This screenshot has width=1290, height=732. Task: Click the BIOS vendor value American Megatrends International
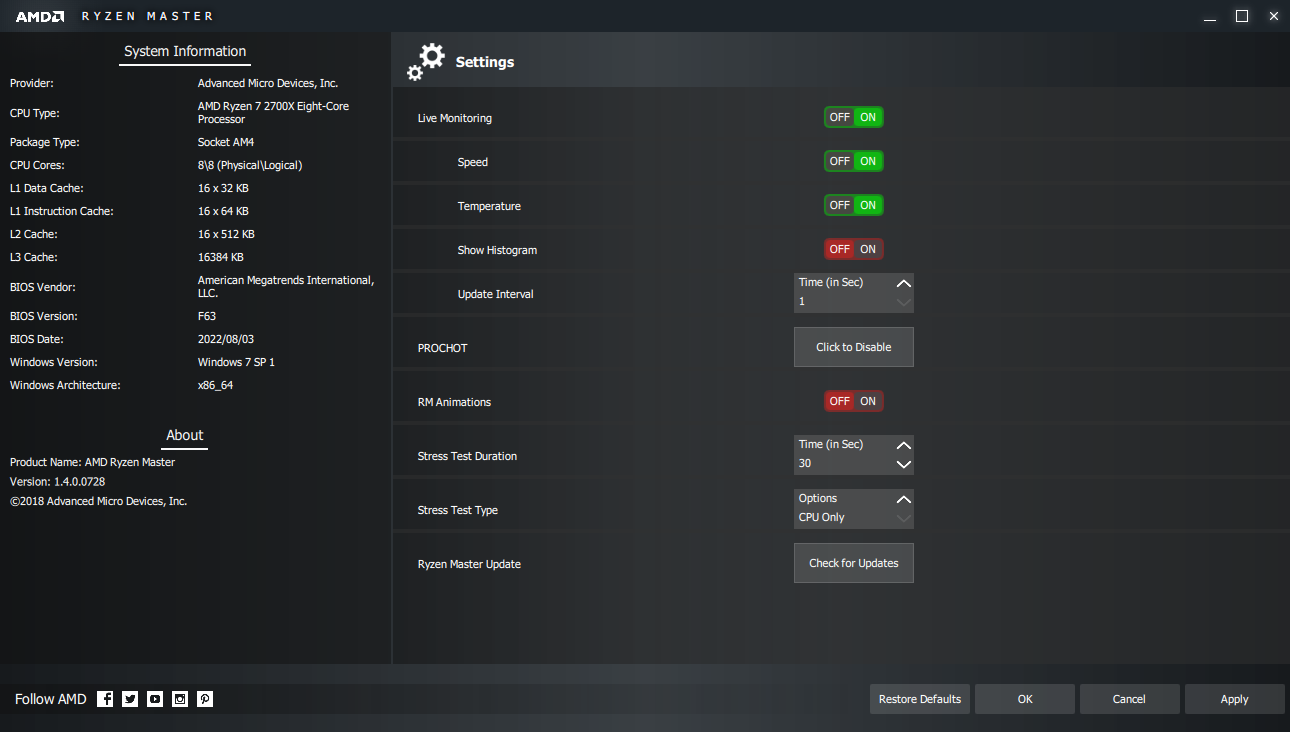286,287
